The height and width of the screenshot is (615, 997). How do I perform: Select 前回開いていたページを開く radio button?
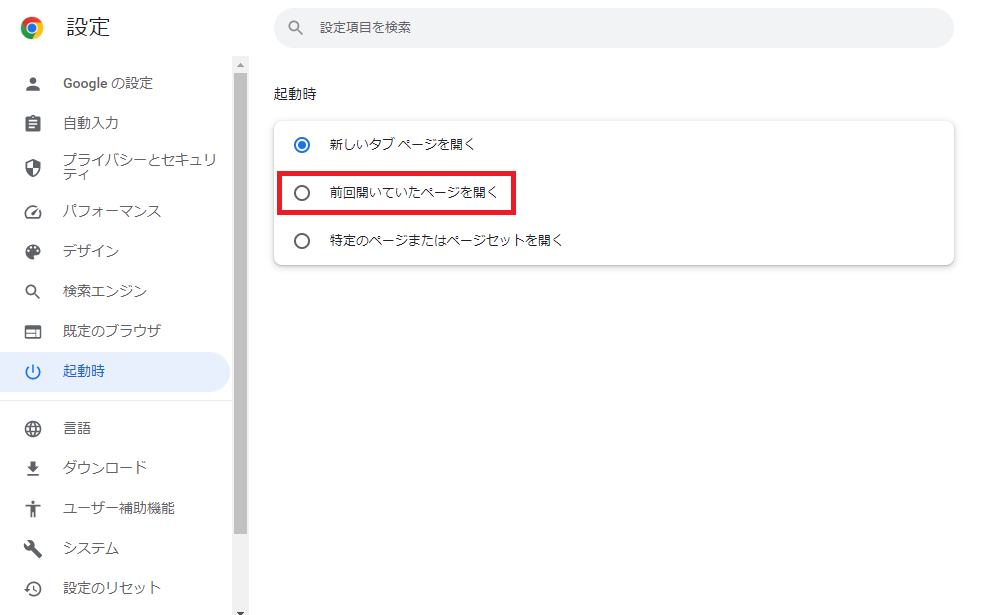point(302,193)
